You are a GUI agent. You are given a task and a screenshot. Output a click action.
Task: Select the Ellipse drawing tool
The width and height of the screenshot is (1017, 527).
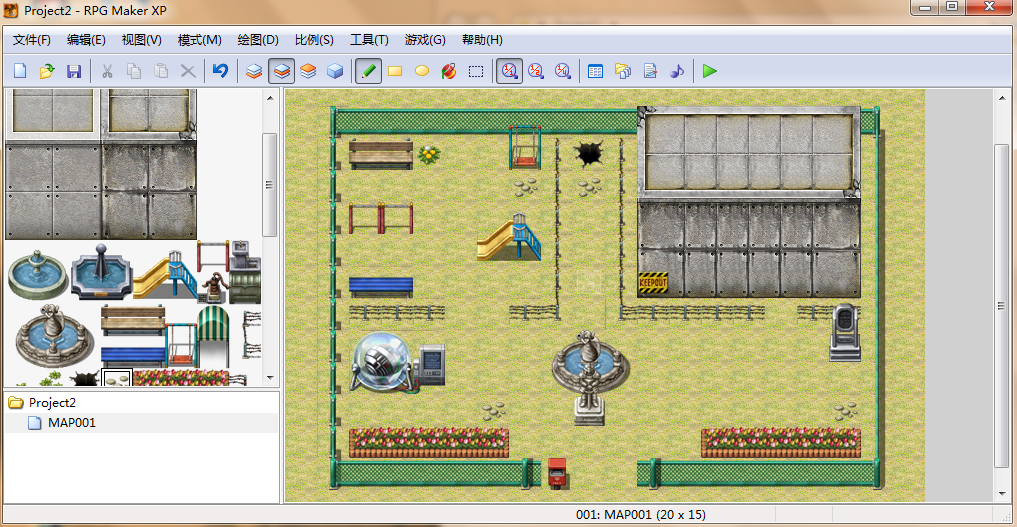tap(422, 71)
